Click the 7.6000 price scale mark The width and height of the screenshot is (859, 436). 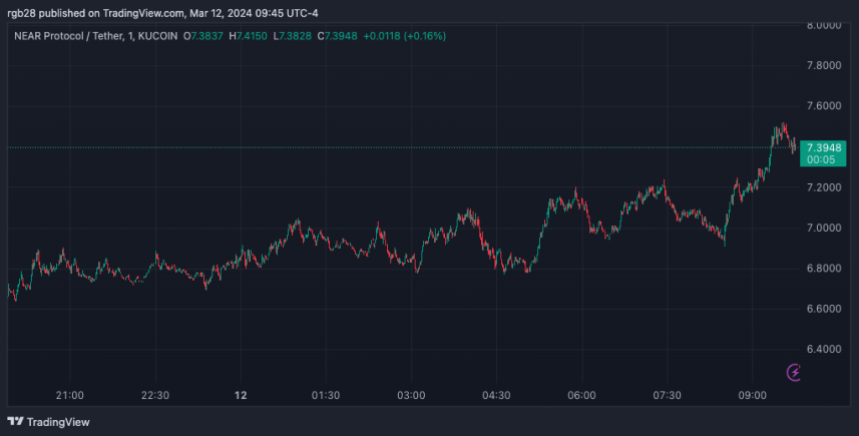tap(824, 106)
